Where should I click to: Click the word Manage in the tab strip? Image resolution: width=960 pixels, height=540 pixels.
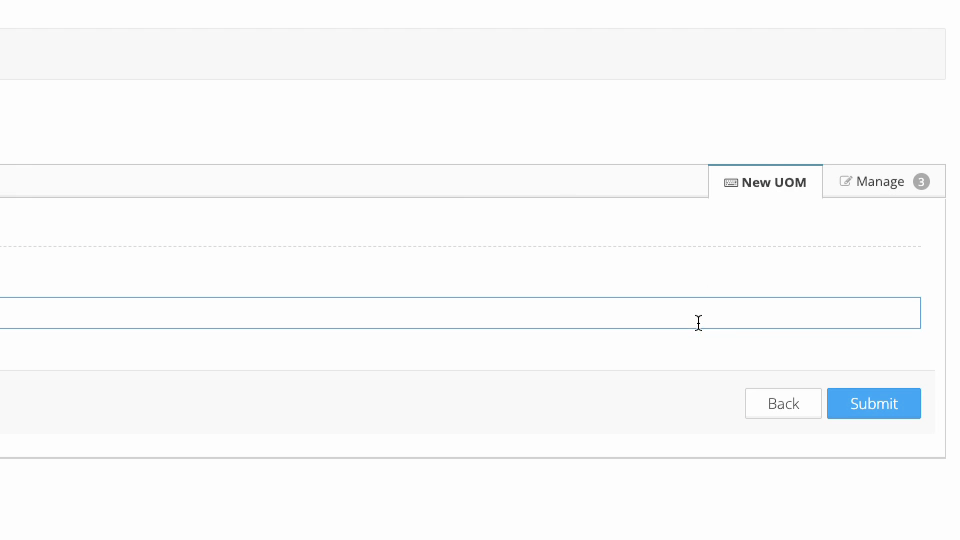click(880, 181)
